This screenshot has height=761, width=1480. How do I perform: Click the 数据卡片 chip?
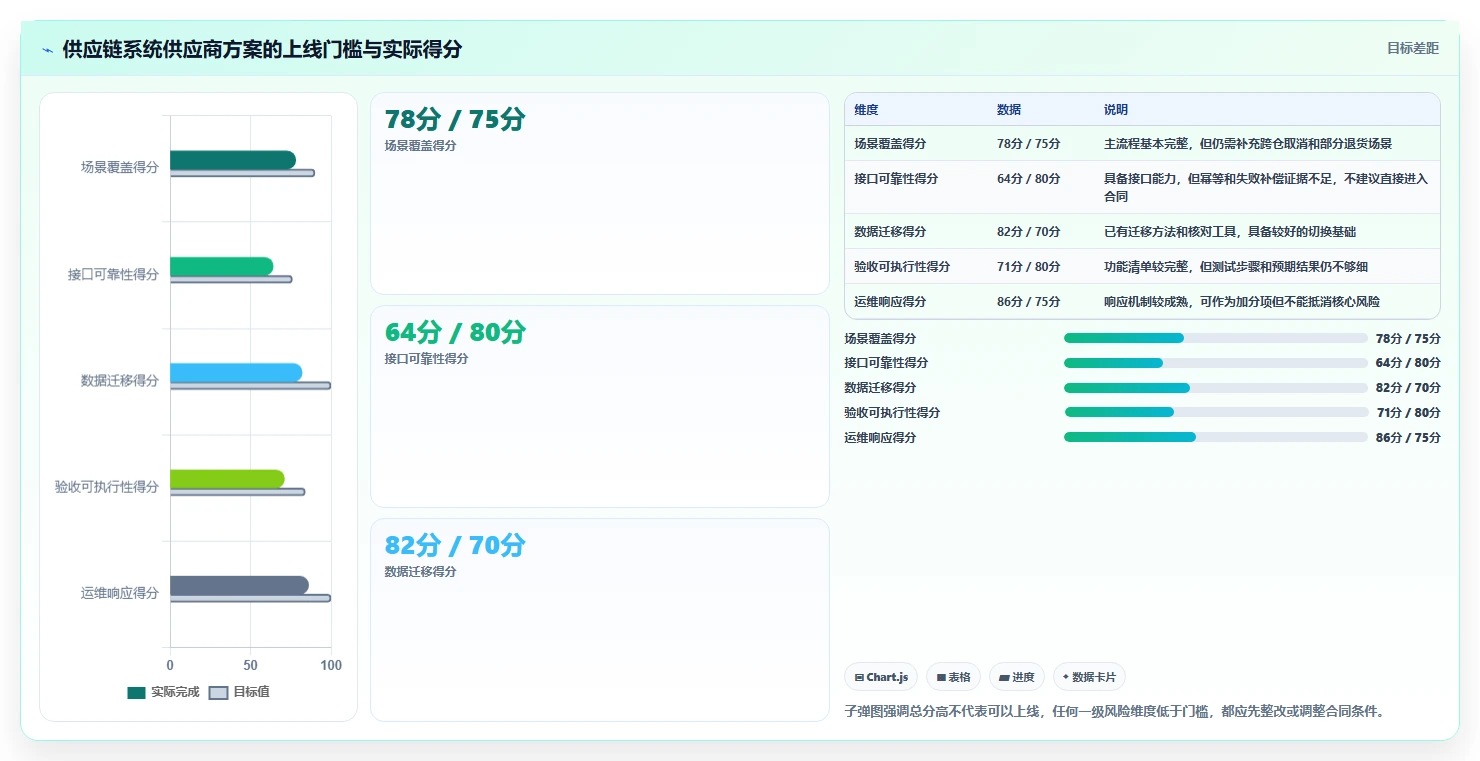pos(1089,677)
